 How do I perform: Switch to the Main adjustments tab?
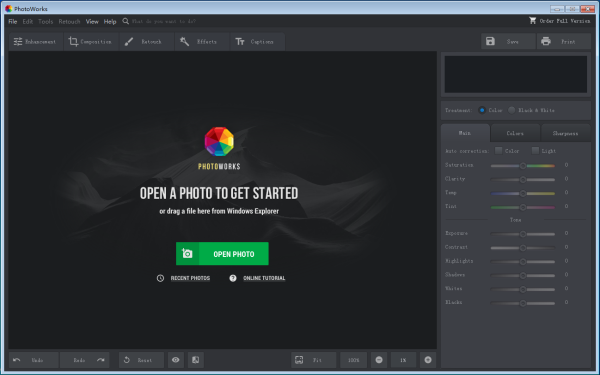click(465, 133)
